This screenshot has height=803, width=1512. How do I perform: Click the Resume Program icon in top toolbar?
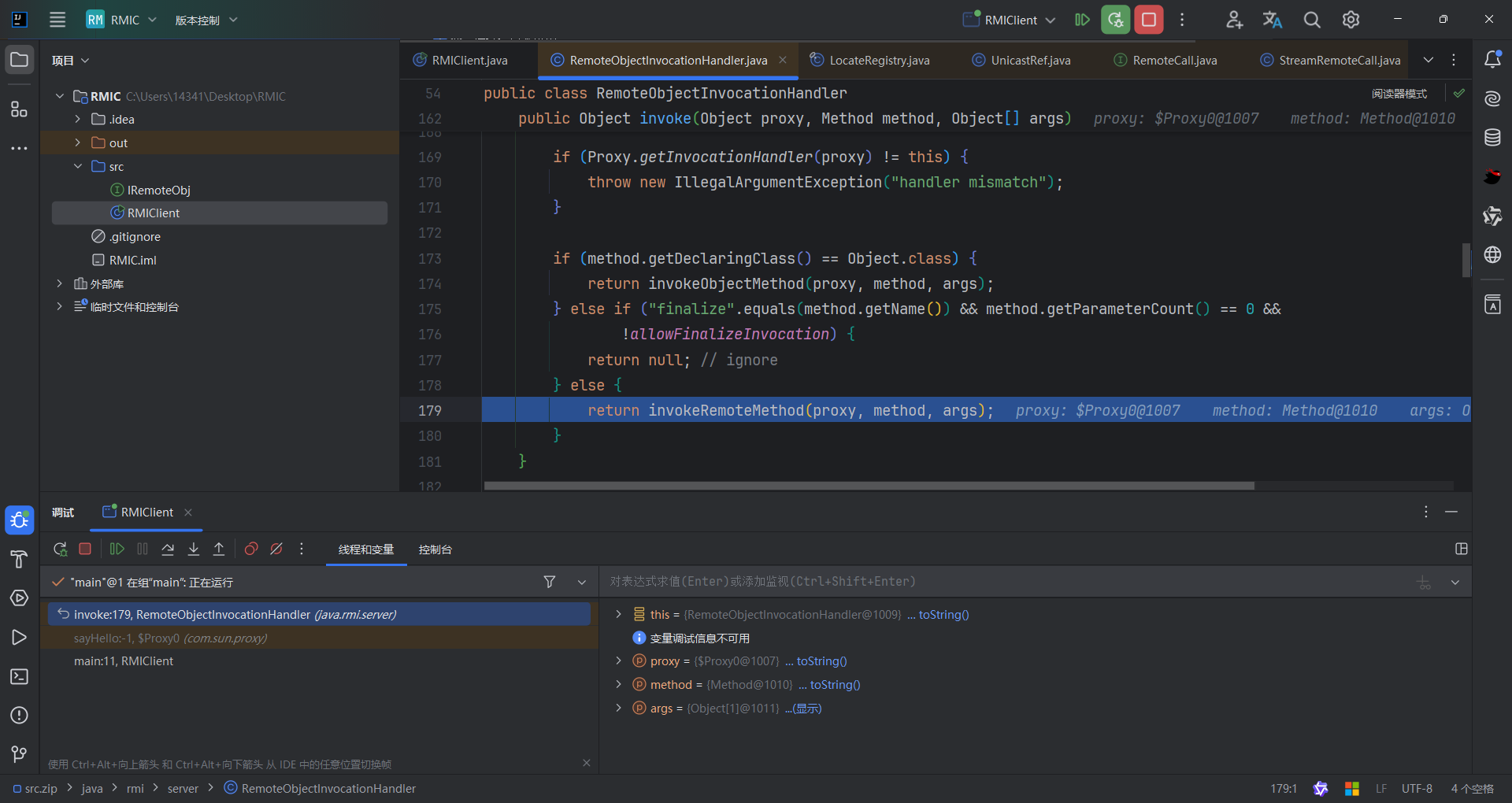click(1082, 20)
